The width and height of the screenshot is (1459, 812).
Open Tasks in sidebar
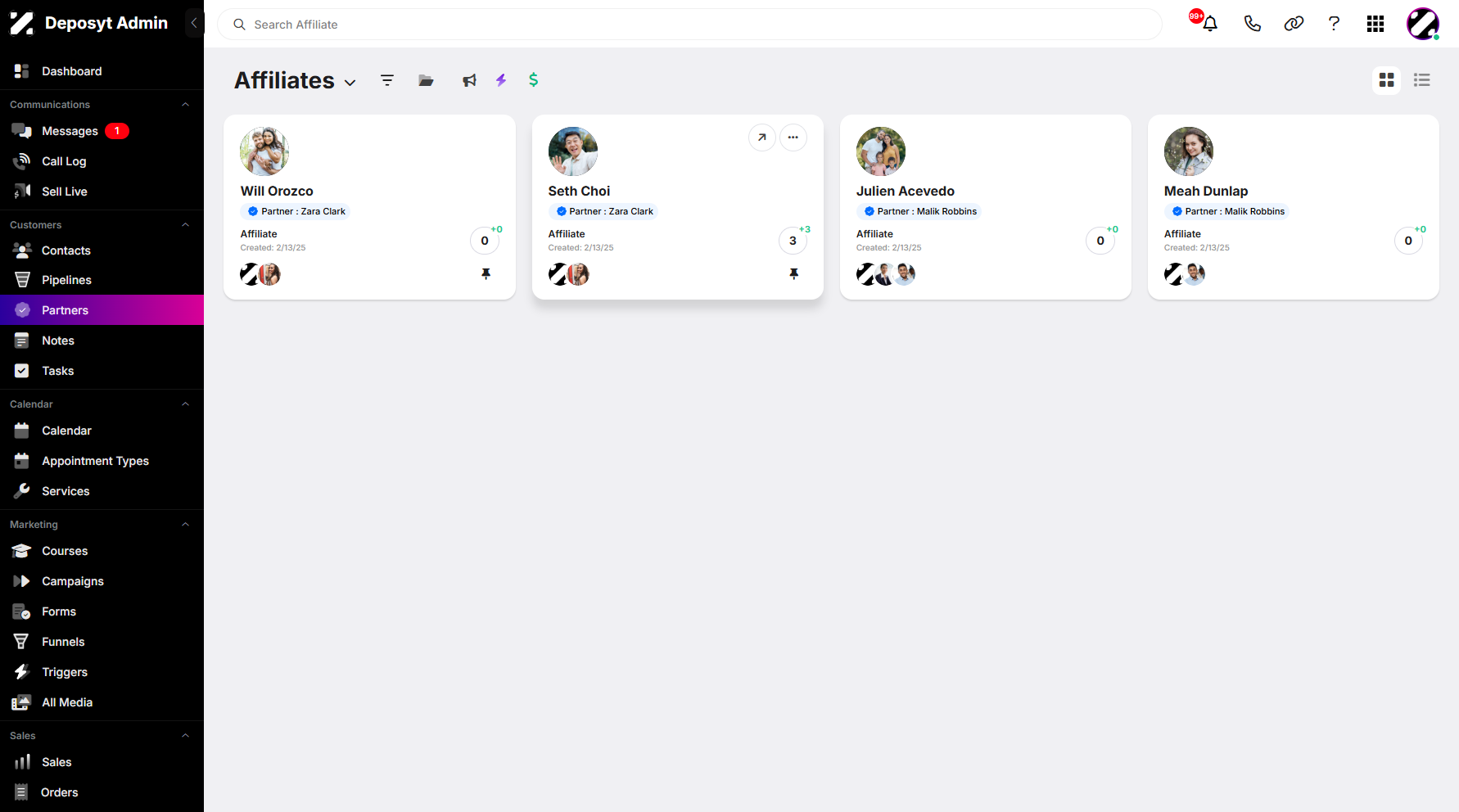(102, 371)
